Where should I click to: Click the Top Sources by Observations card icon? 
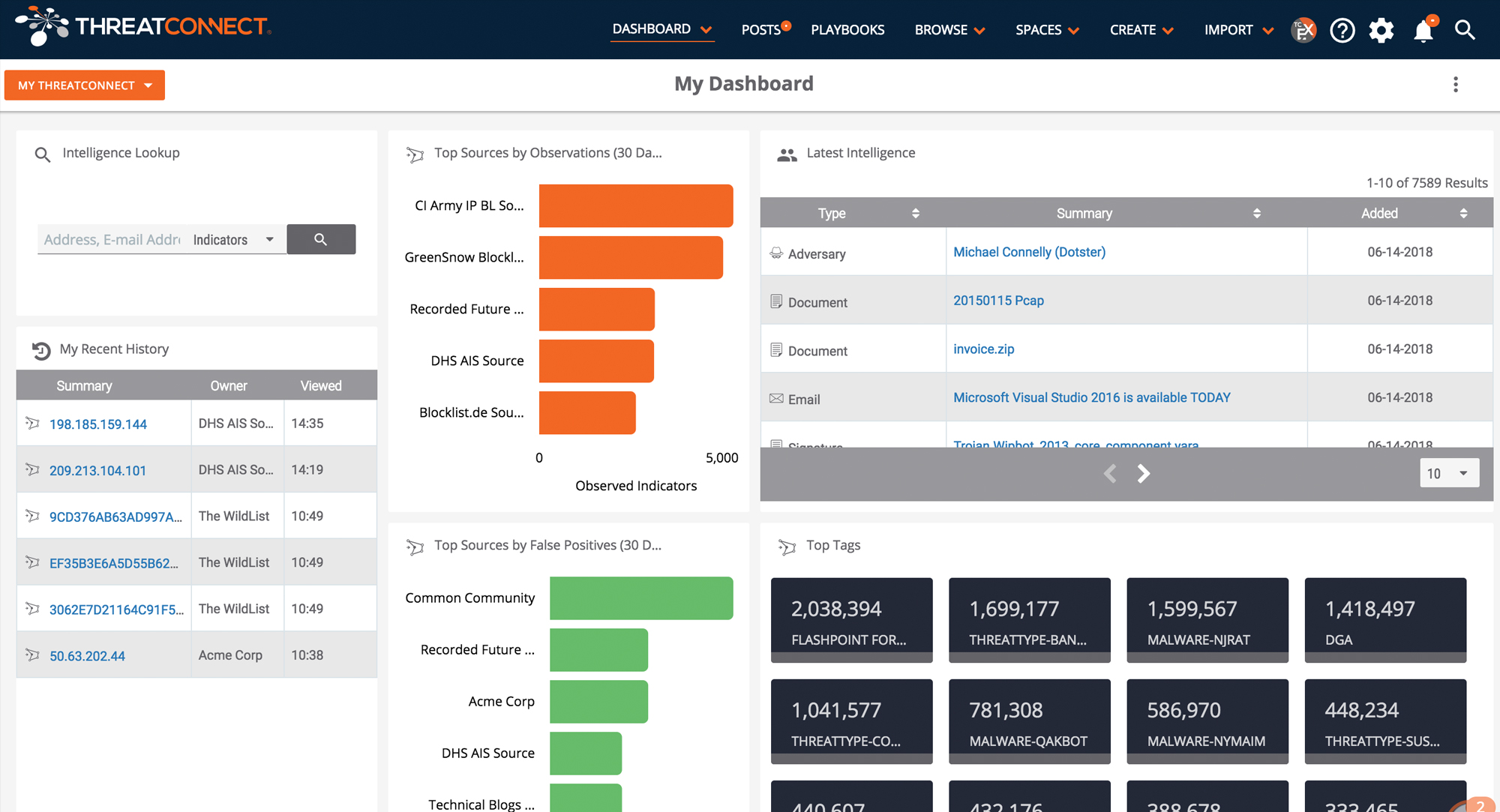click(x=415, y=154)
